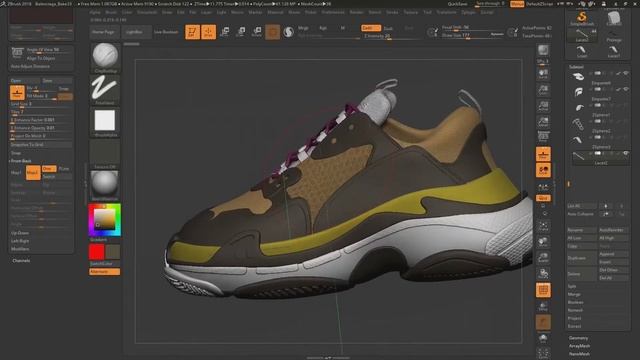Select the Move gizmo tool
Screen dimensions: 640x360
(224, 32)
